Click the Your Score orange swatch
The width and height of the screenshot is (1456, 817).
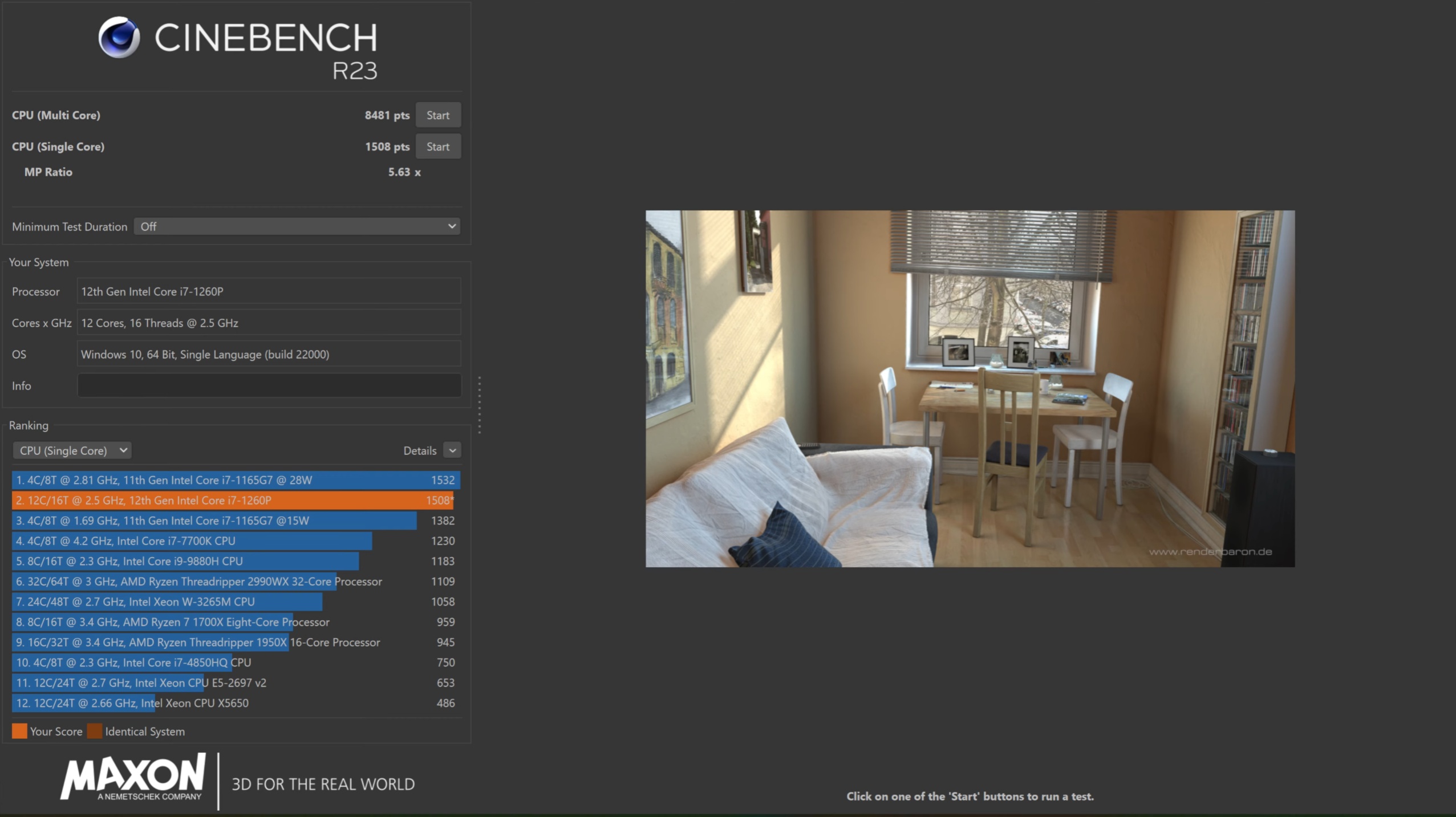click(x=19, y=731)
